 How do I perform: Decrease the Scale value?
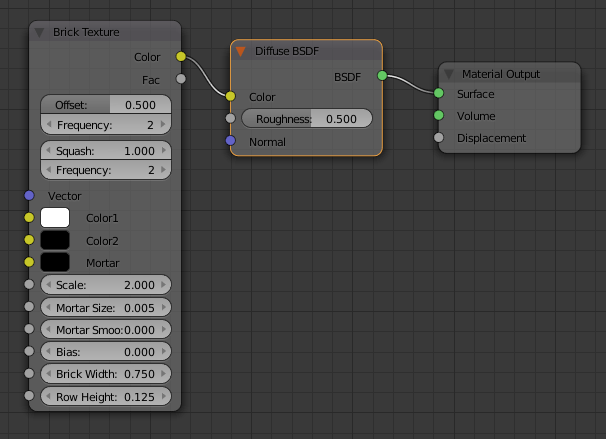click(49, 284)
